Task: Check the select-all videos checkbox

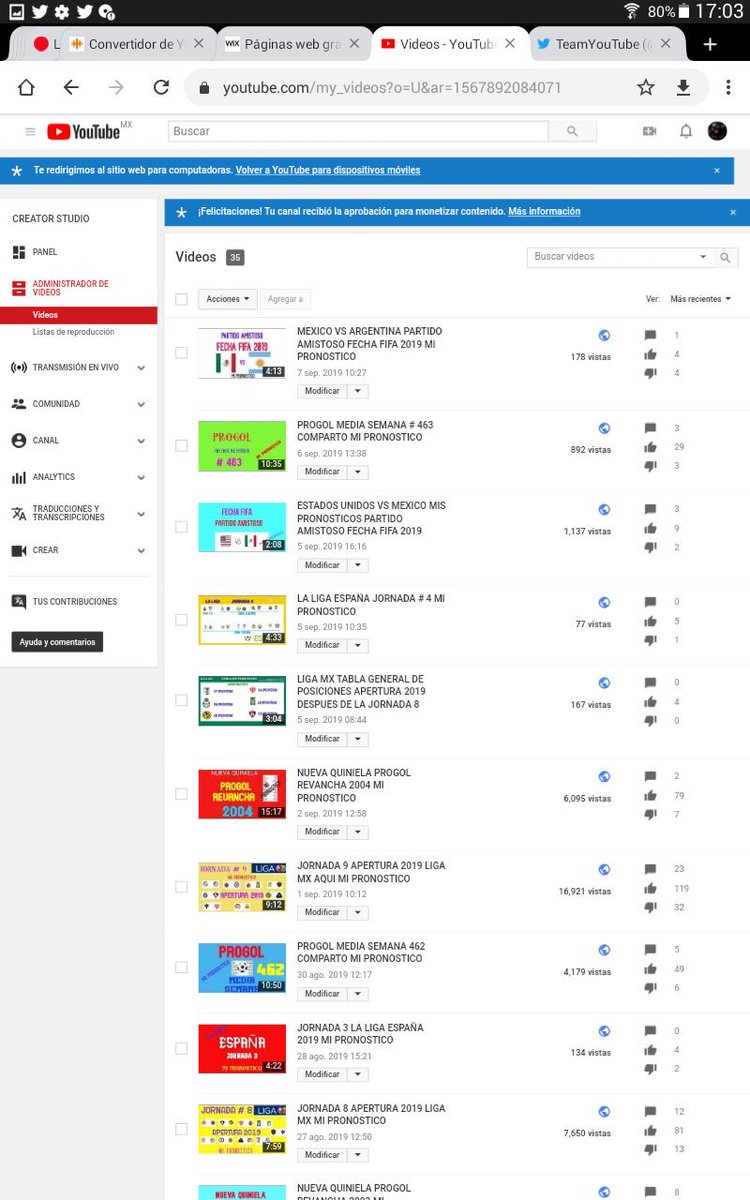Action: 181,299
